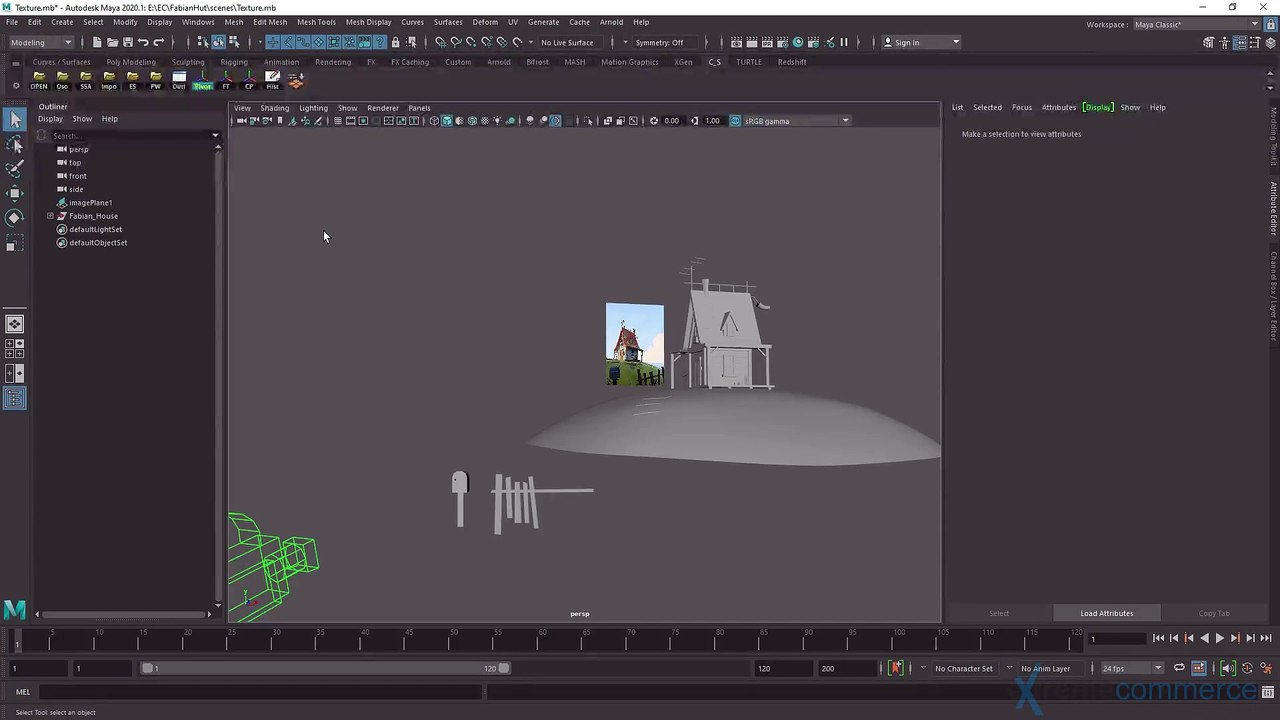
Task: Open the sRGB gamma view transform dropdown
Action: 797,121
